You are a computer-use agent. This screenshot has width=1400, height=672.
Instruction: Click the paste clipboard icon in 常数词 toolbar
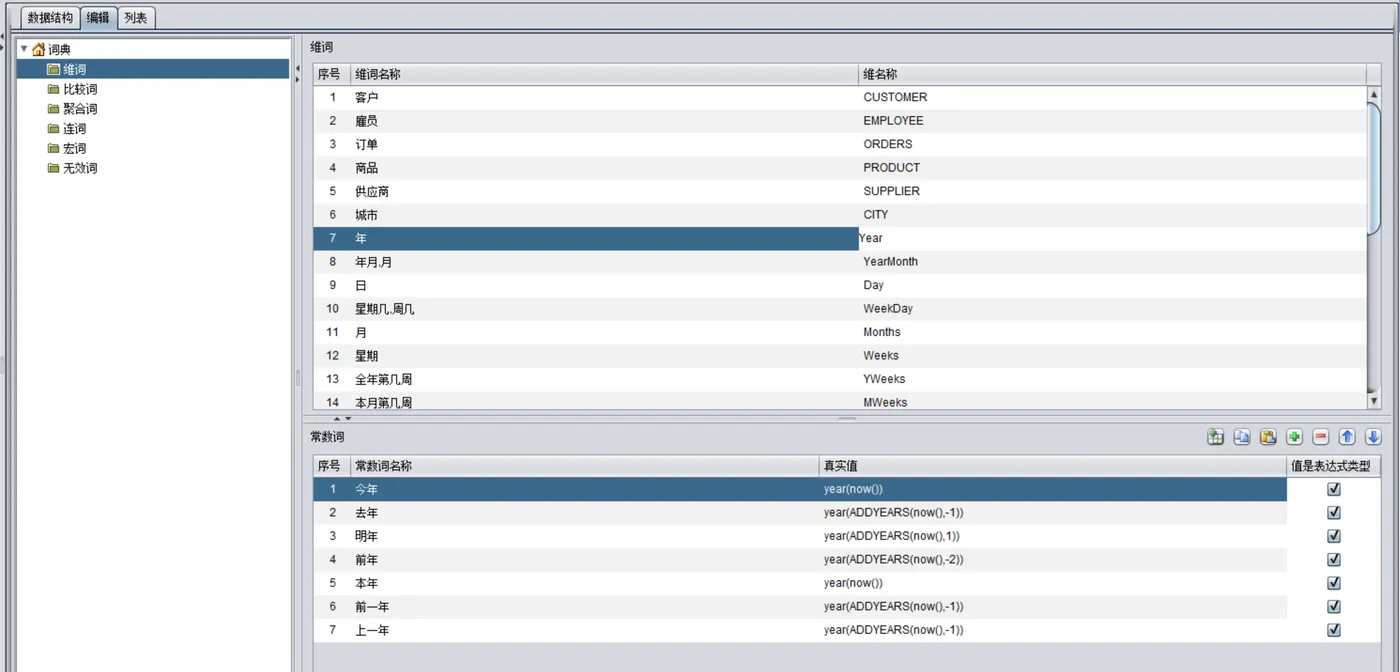(x=1268, y=437)
